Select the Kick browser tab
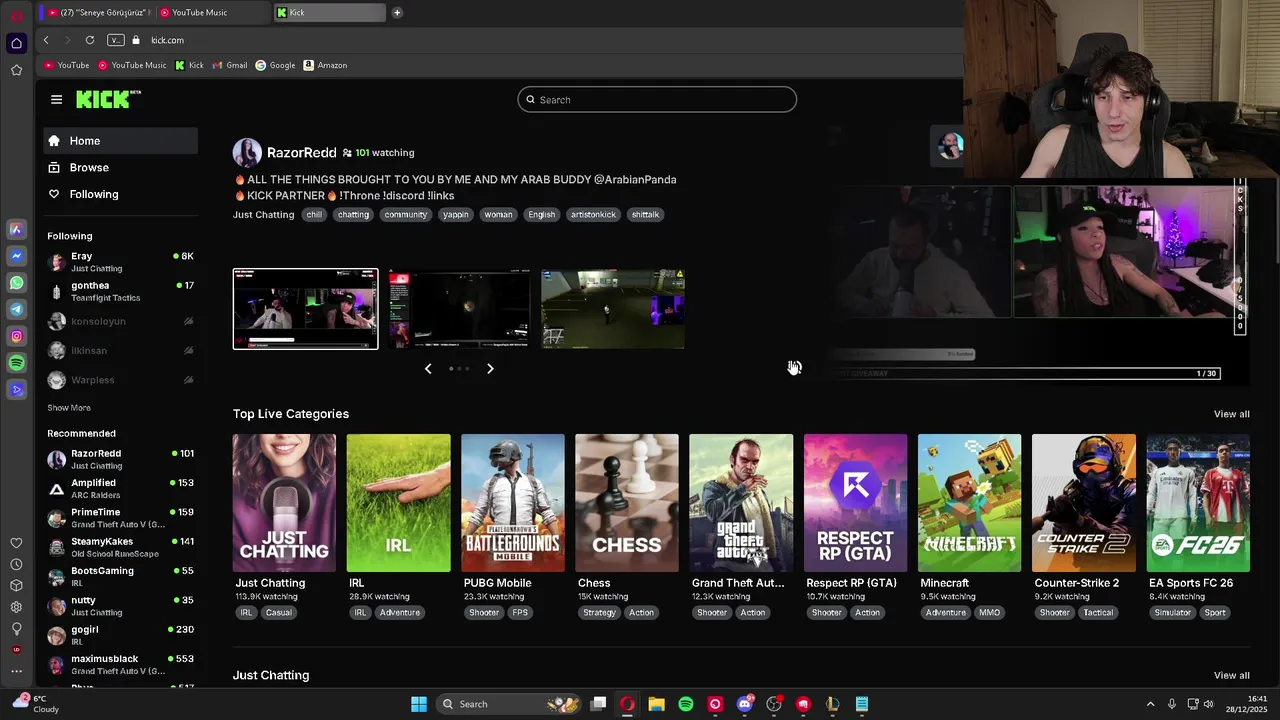Image resolution: width=1280 pixels, height=720 pixels. [x=329, y=13]
